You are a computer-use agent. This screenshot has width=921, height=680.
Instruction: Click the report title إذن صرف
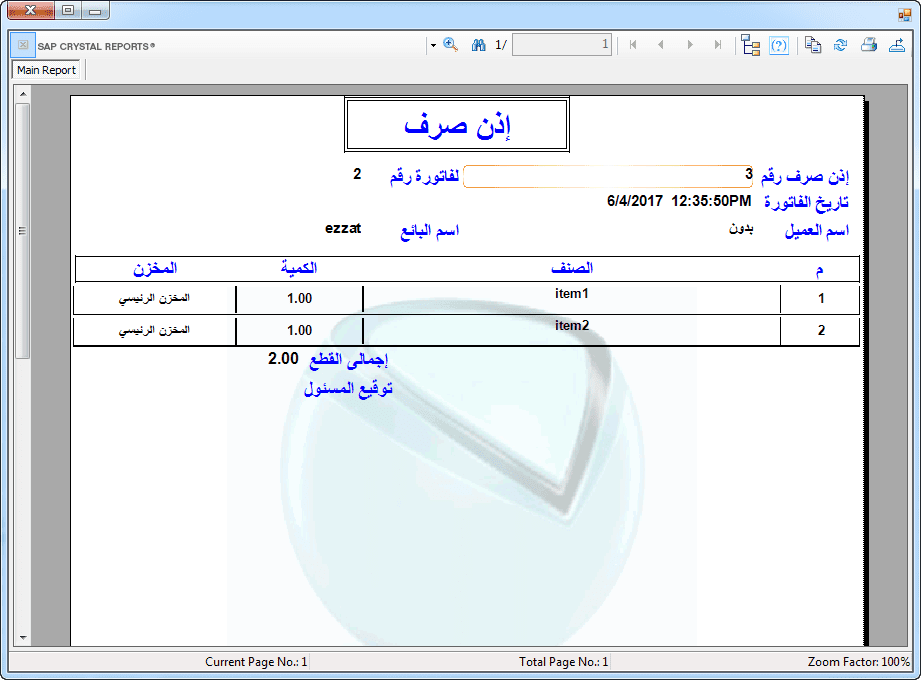point(457,124)
